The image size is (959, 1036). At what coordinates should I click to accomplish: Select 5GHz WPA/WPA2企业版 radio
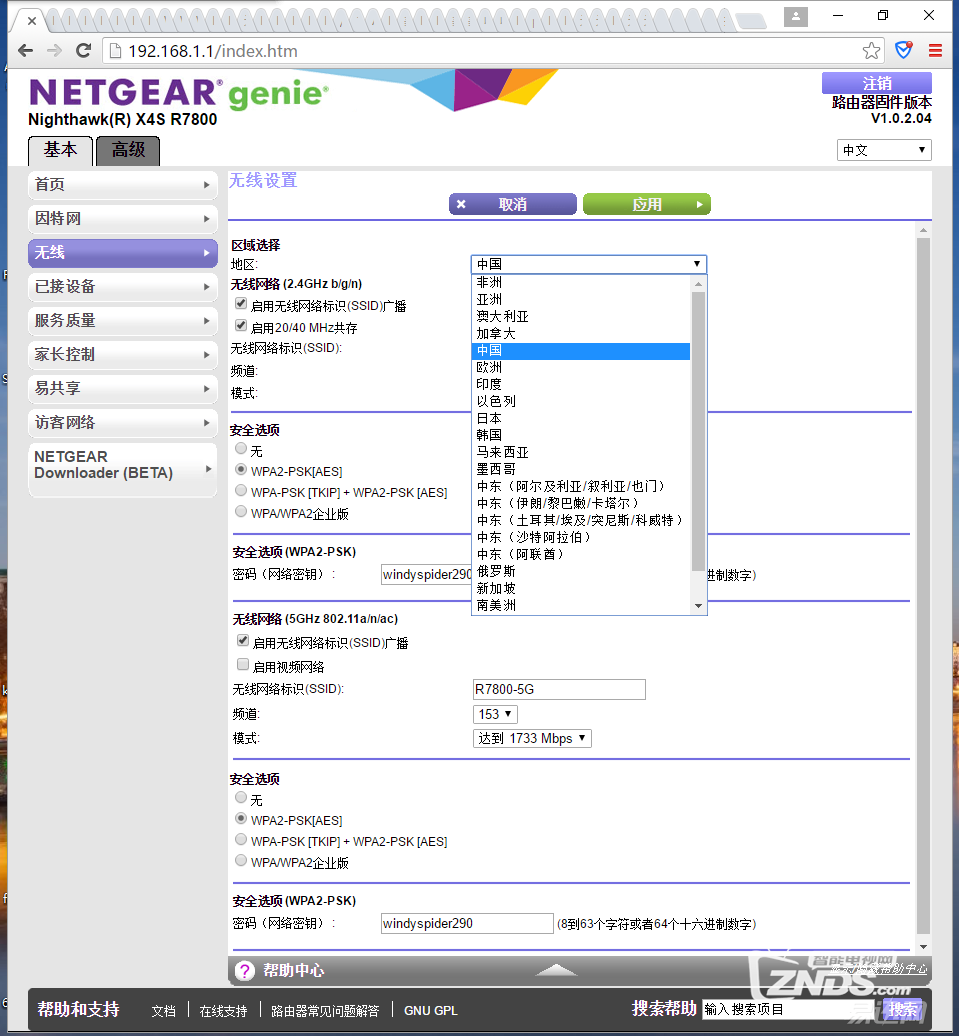click(x=241, y=861)
